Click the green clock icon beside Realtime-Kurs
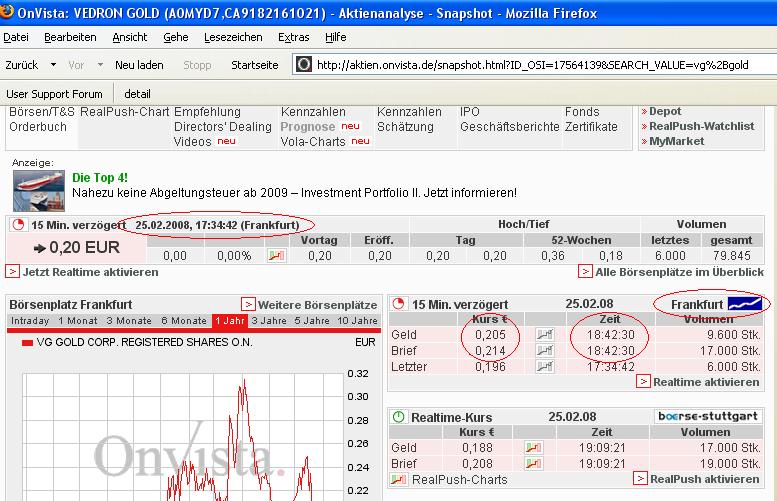 pyautogui.click(x=398, y=416)
